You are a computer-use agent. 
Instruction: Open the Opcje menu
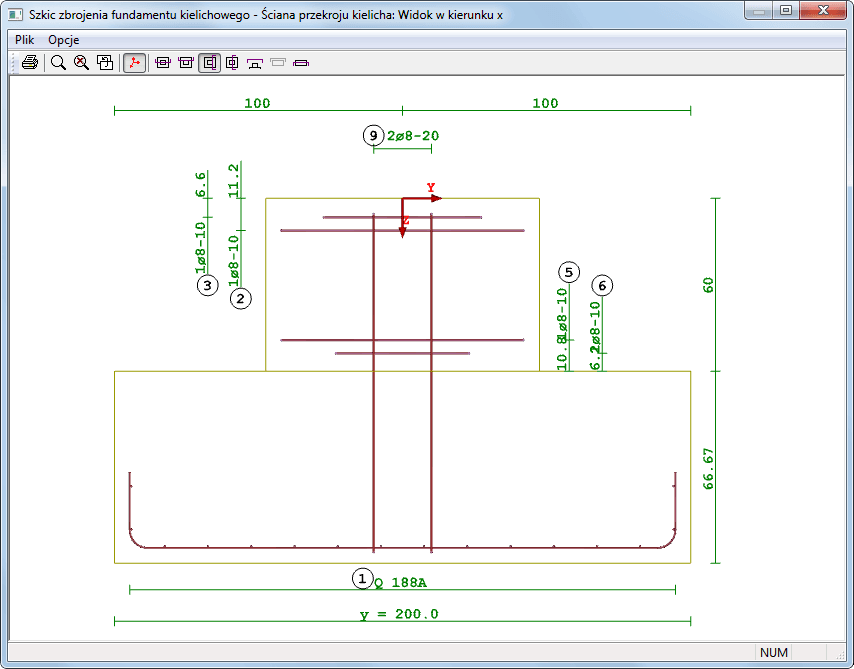point(64,40)
